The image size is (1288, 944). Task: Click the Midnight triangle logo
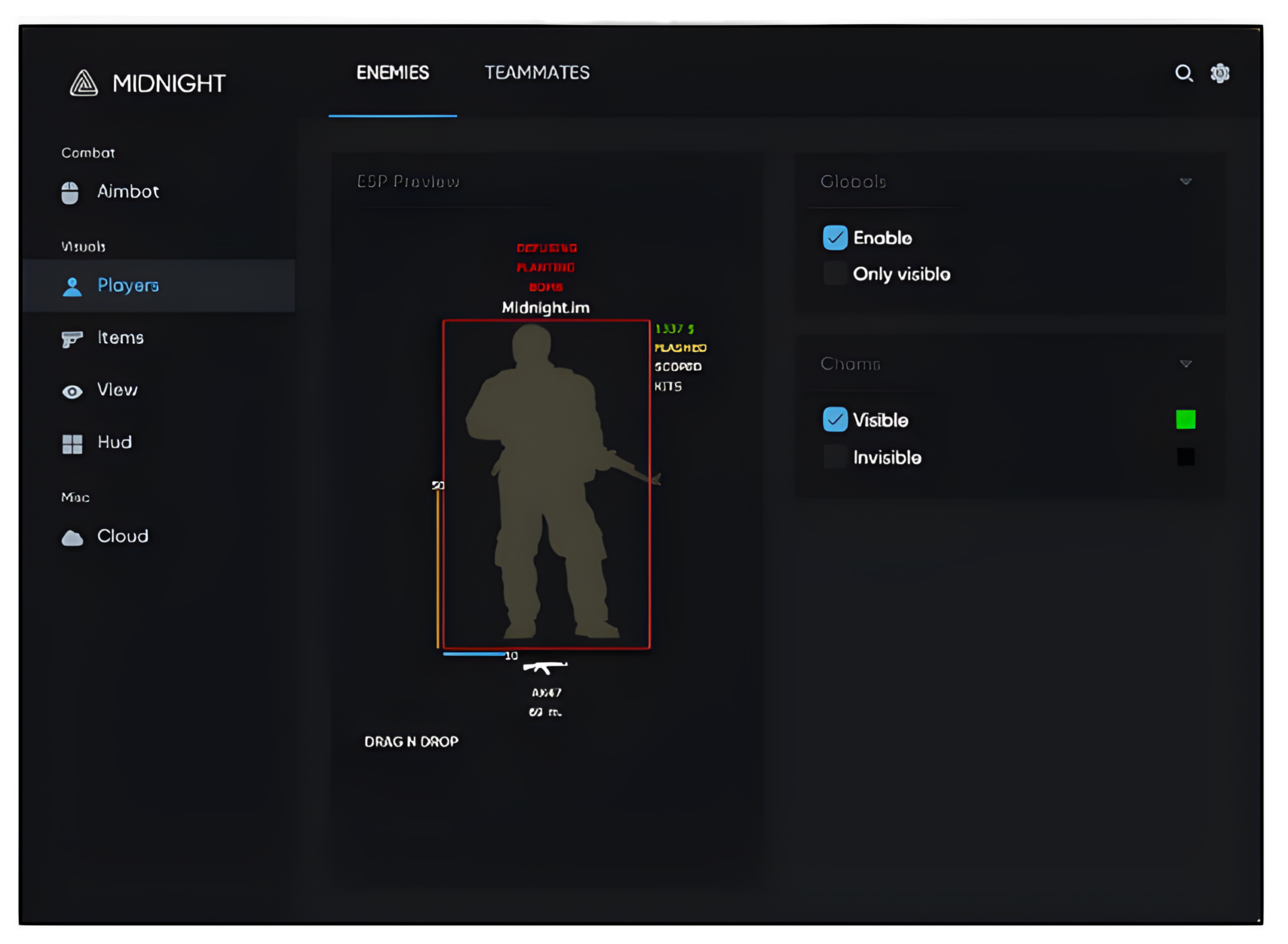click(84, 82)
